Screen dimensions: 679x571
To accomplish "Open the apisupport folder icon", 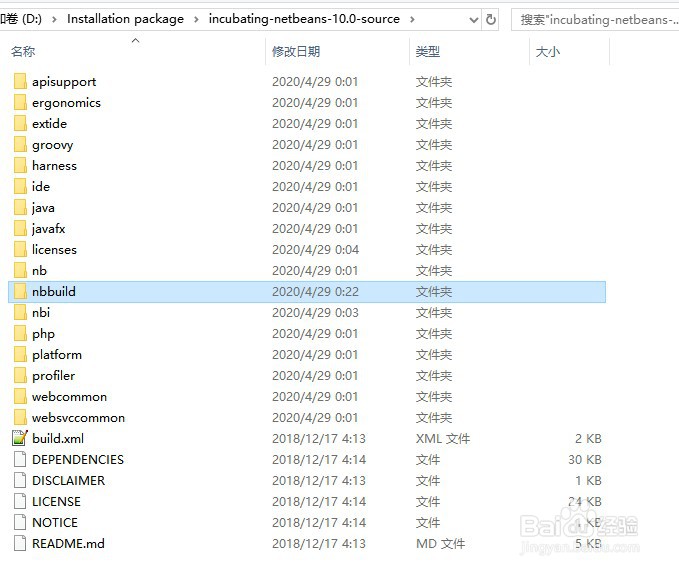I will coord(20,81).
